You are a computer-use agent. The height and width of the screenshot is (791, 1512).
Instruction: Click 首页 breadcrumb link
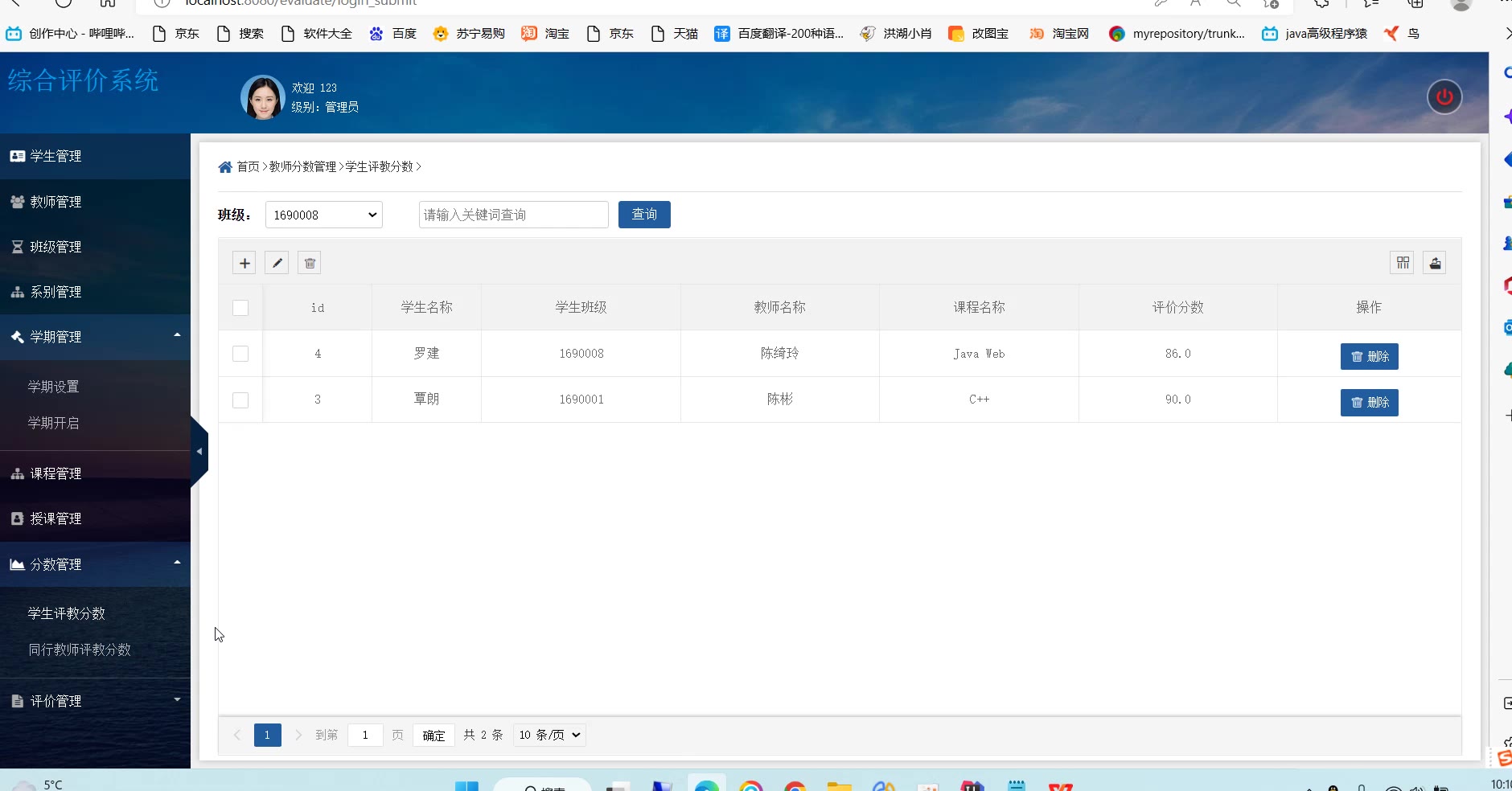coord(249,166)
